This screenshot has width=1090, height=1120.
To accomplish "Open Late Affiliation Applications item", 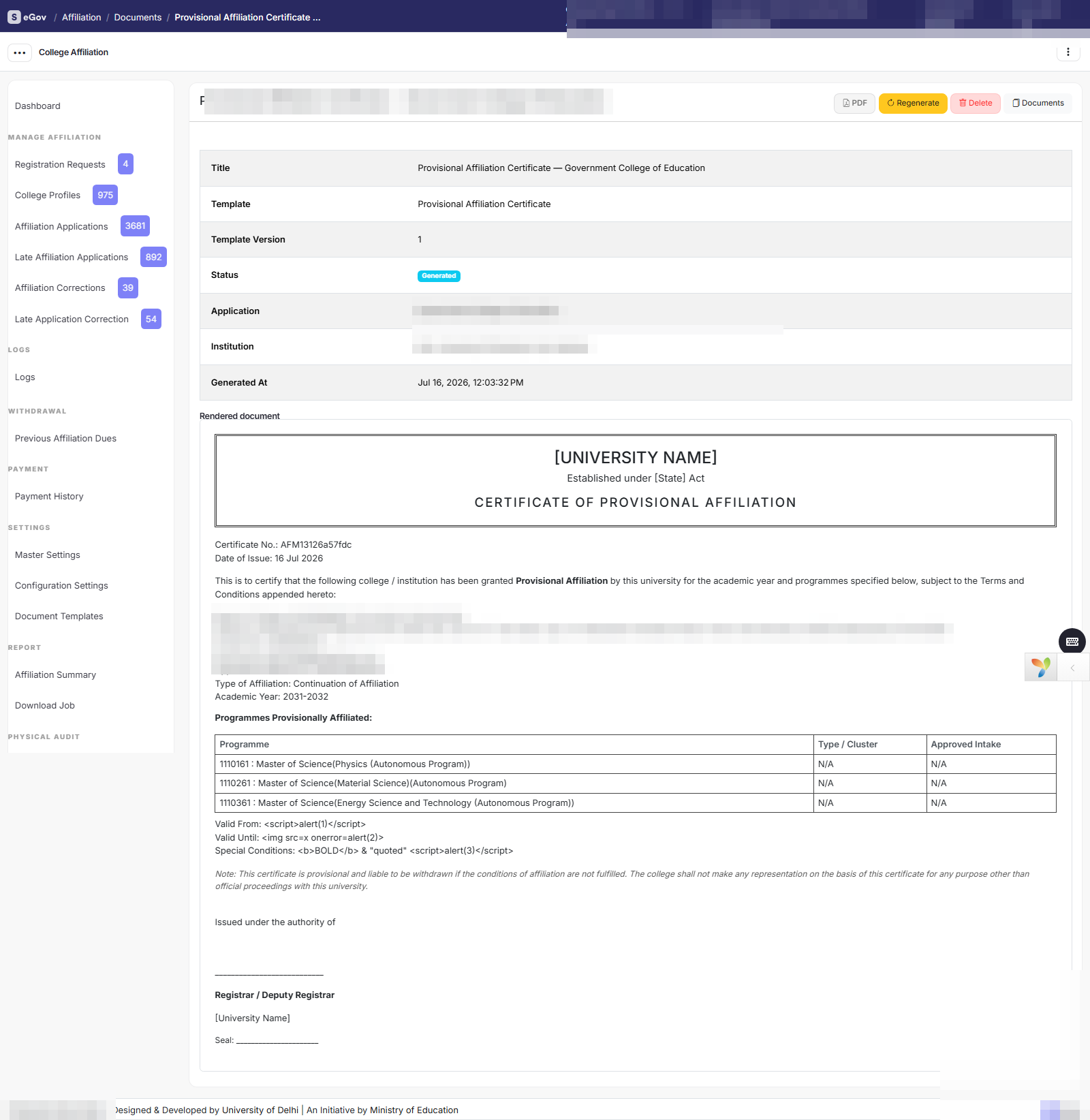I will (x=72, y=257).
